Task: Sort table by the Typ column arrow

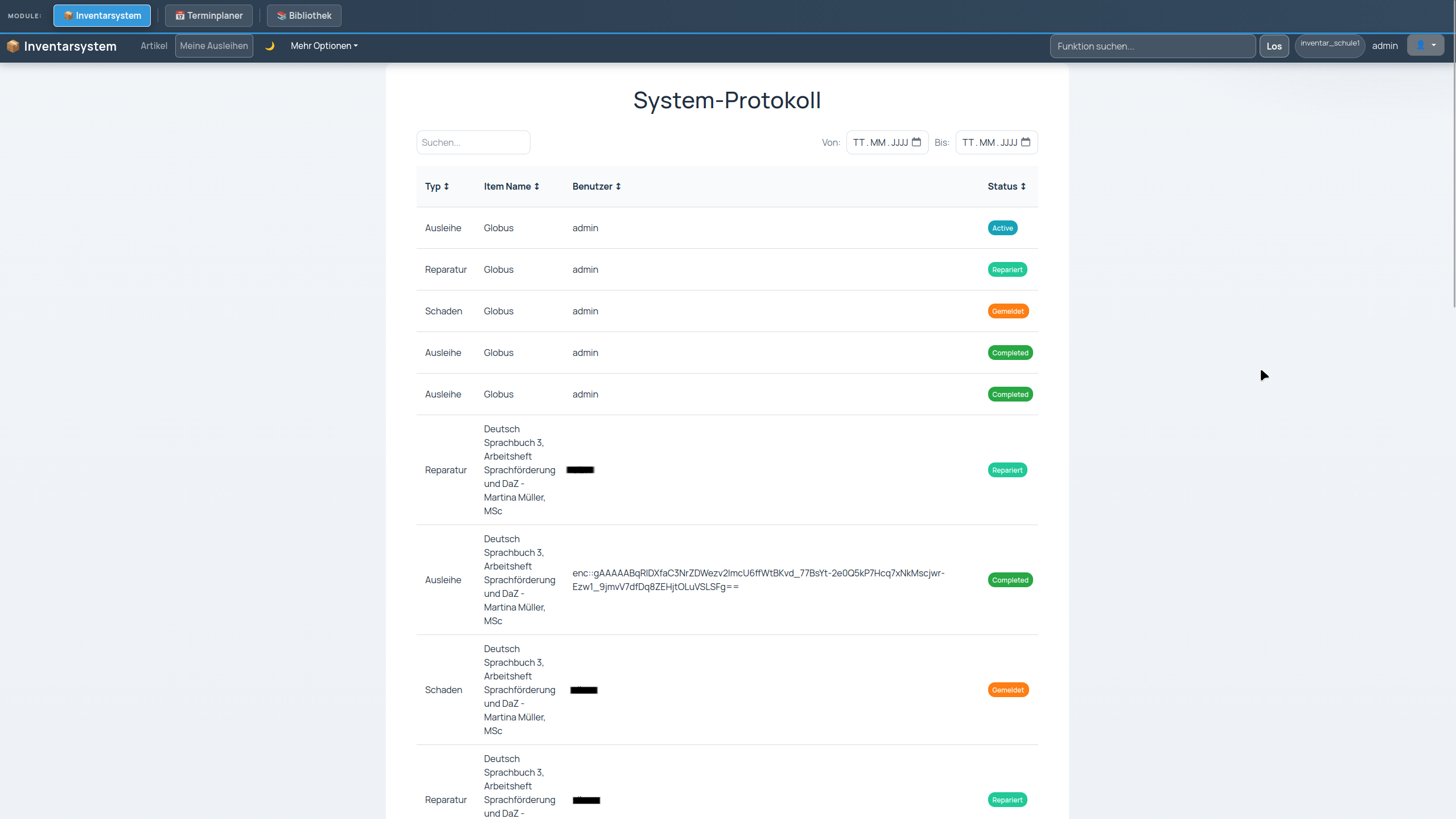Action: coord(446,186)
